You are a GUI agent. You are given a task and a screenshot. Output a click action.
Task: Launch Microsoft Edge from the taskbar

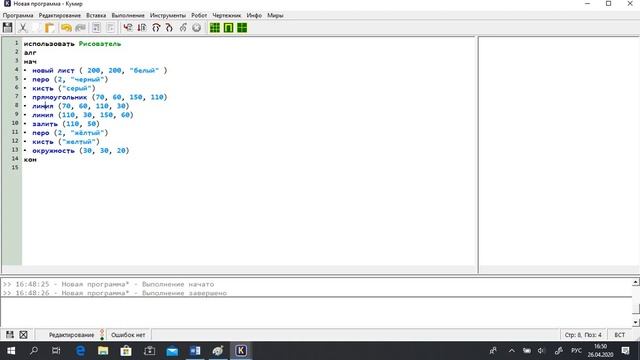coord(80,351)
